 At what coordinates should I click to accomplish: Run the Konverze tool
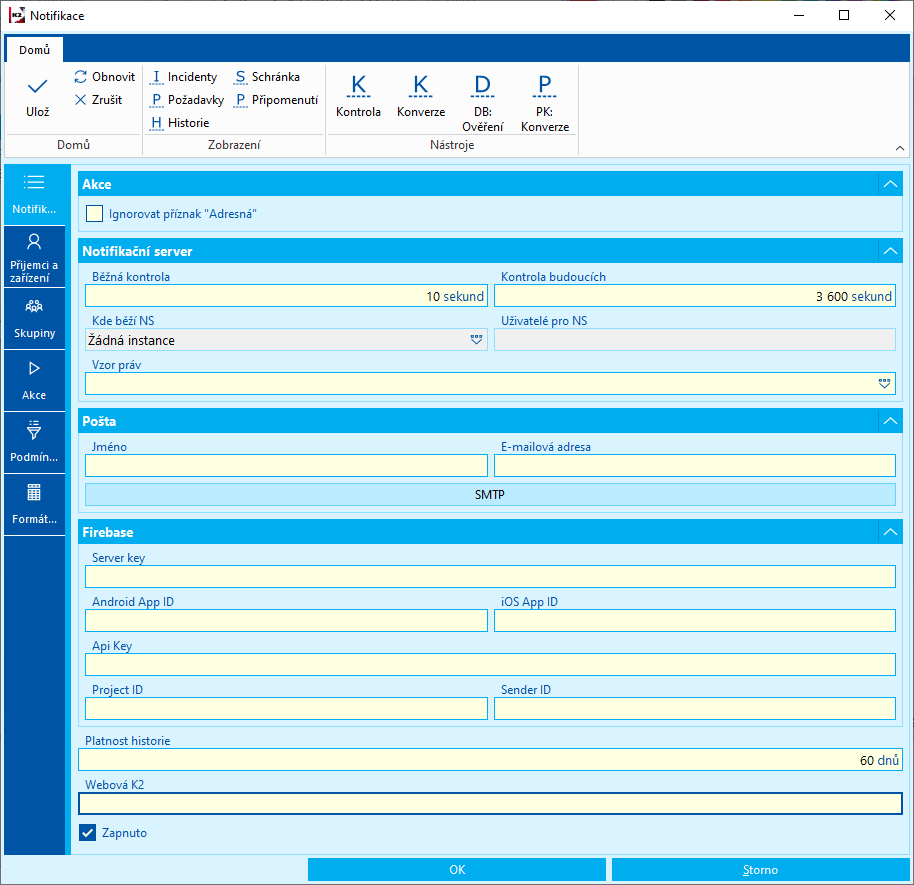pyautogui.click(x=420, y=95)
